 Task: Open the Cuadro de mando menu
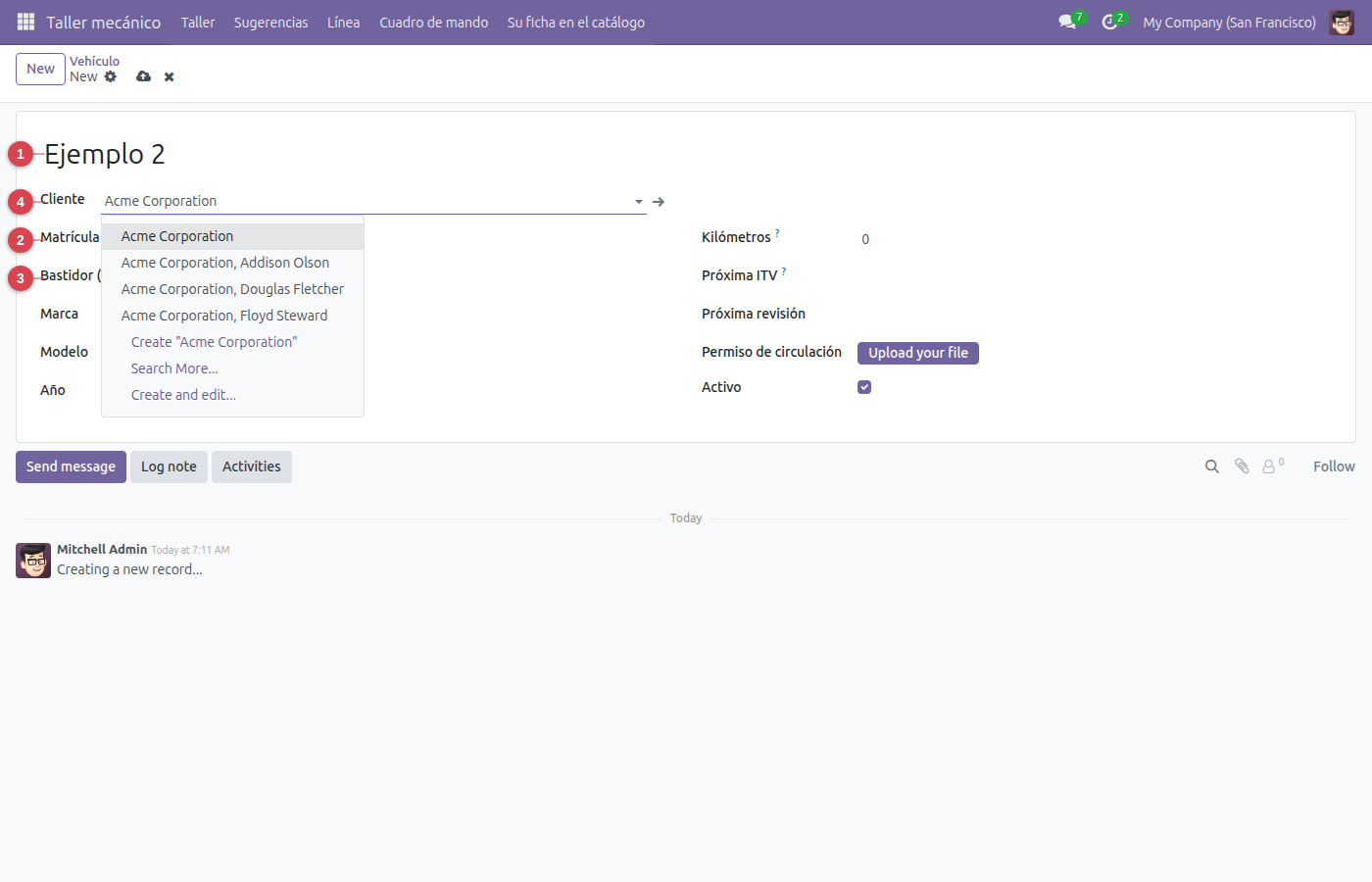[434, 23]
